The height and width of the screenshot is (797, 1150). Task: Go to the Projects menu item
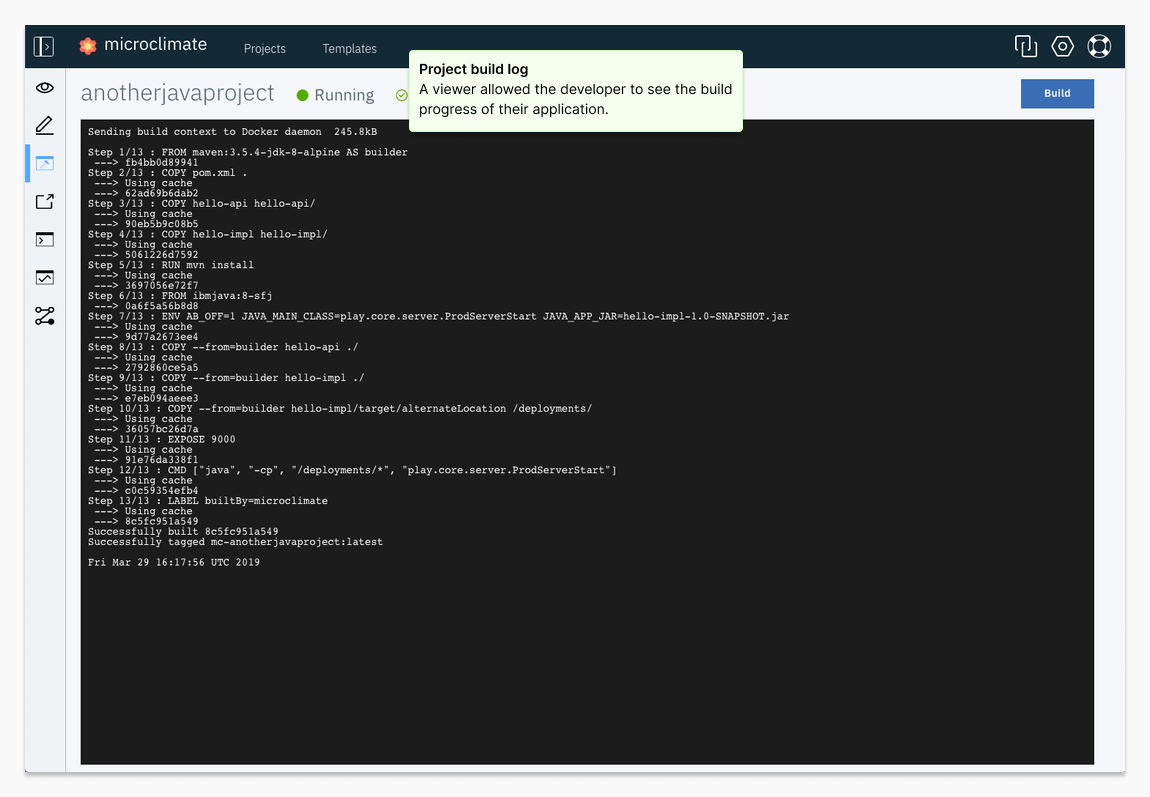coord(265,49)
